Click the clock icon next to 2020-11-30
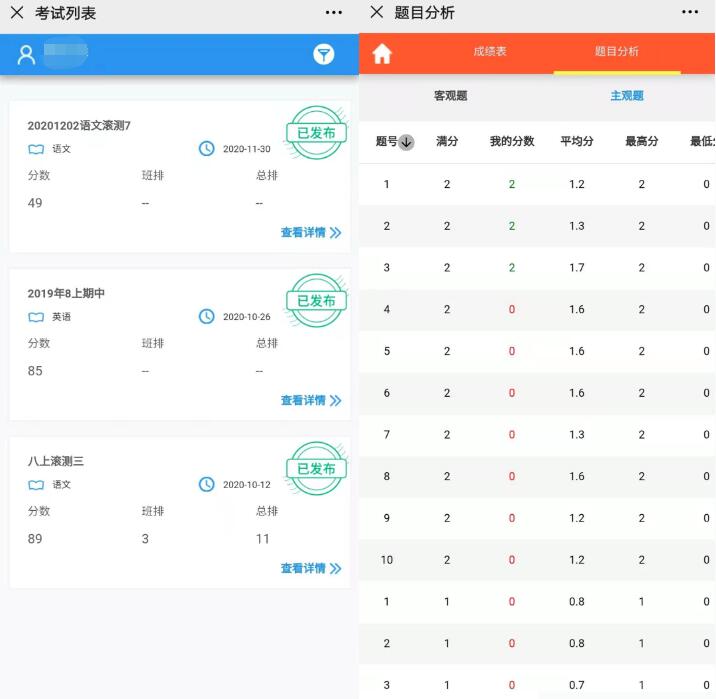716x699 pixels. 207,149
